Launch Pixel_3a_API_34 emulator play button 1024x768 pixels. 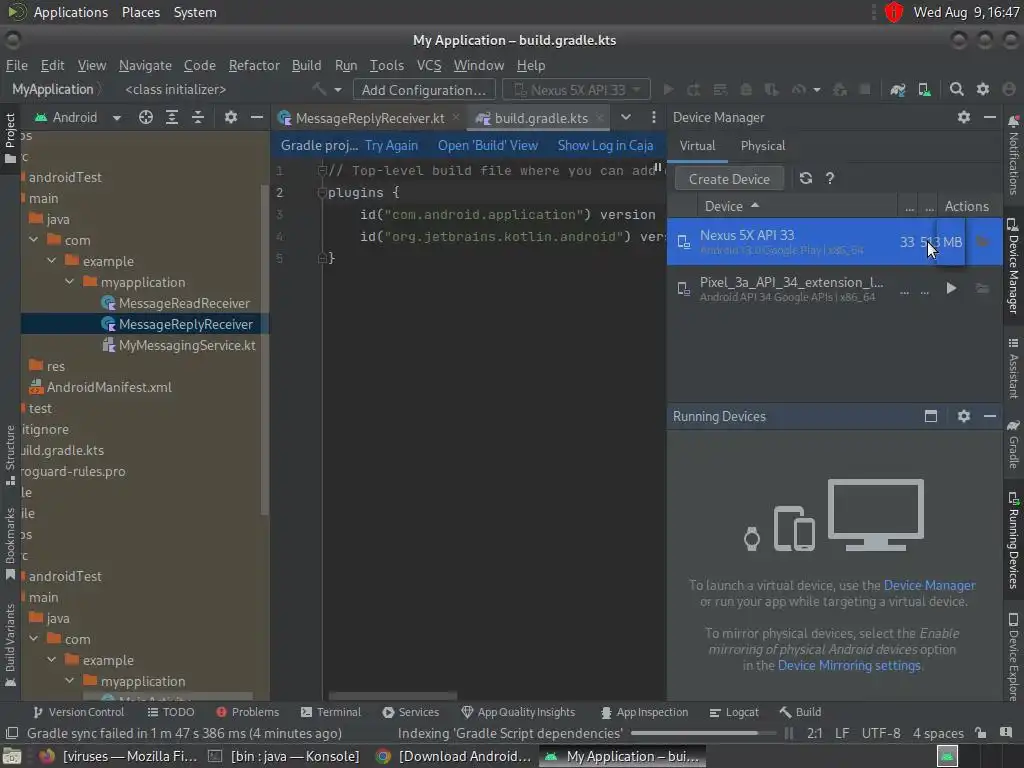pos(952,288)
